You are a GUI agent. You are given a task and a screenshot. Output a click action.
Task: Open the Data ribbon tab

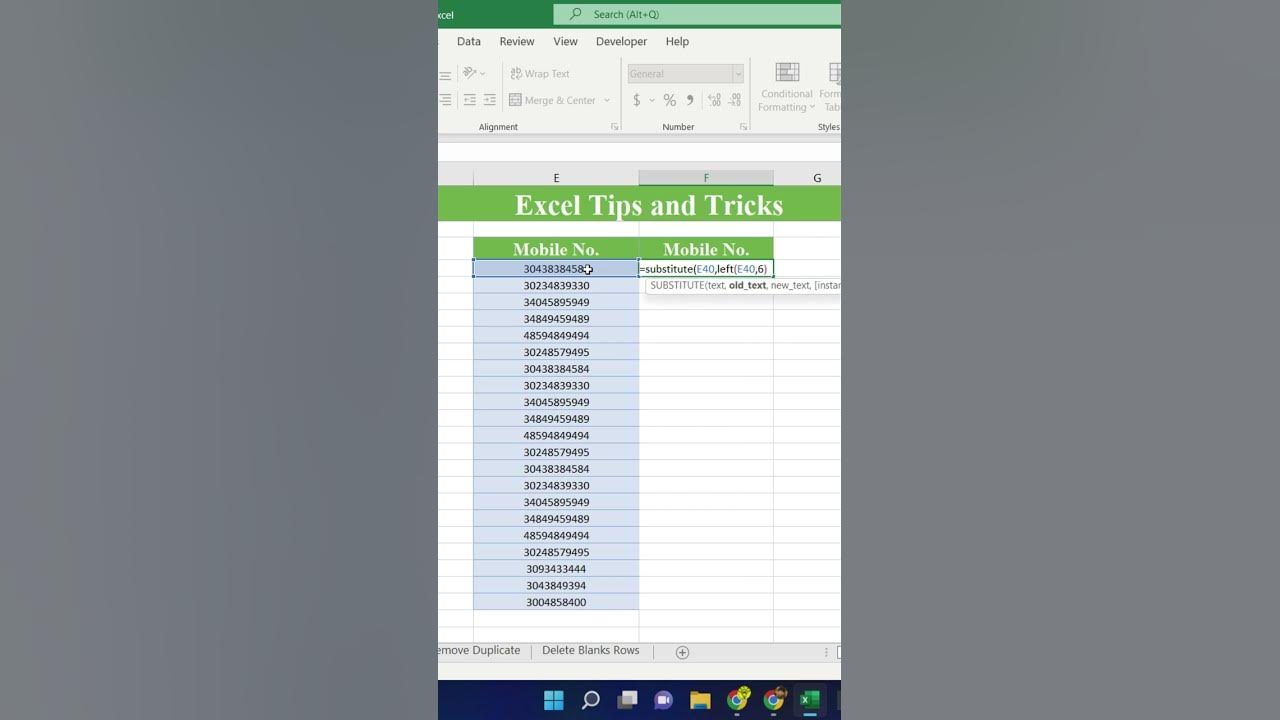pyautogui.click(x=469, y=41)
